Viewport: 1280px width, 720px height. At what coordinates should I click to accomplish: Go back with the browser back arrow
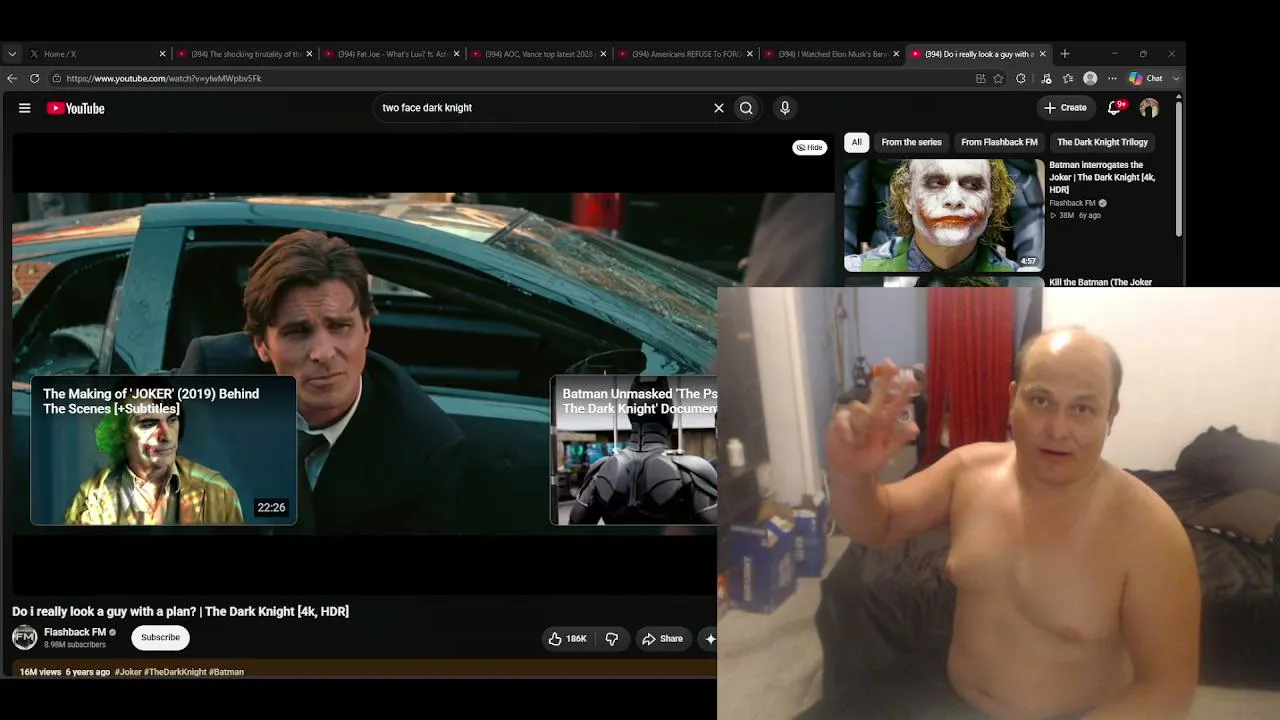tap(12, 78)
